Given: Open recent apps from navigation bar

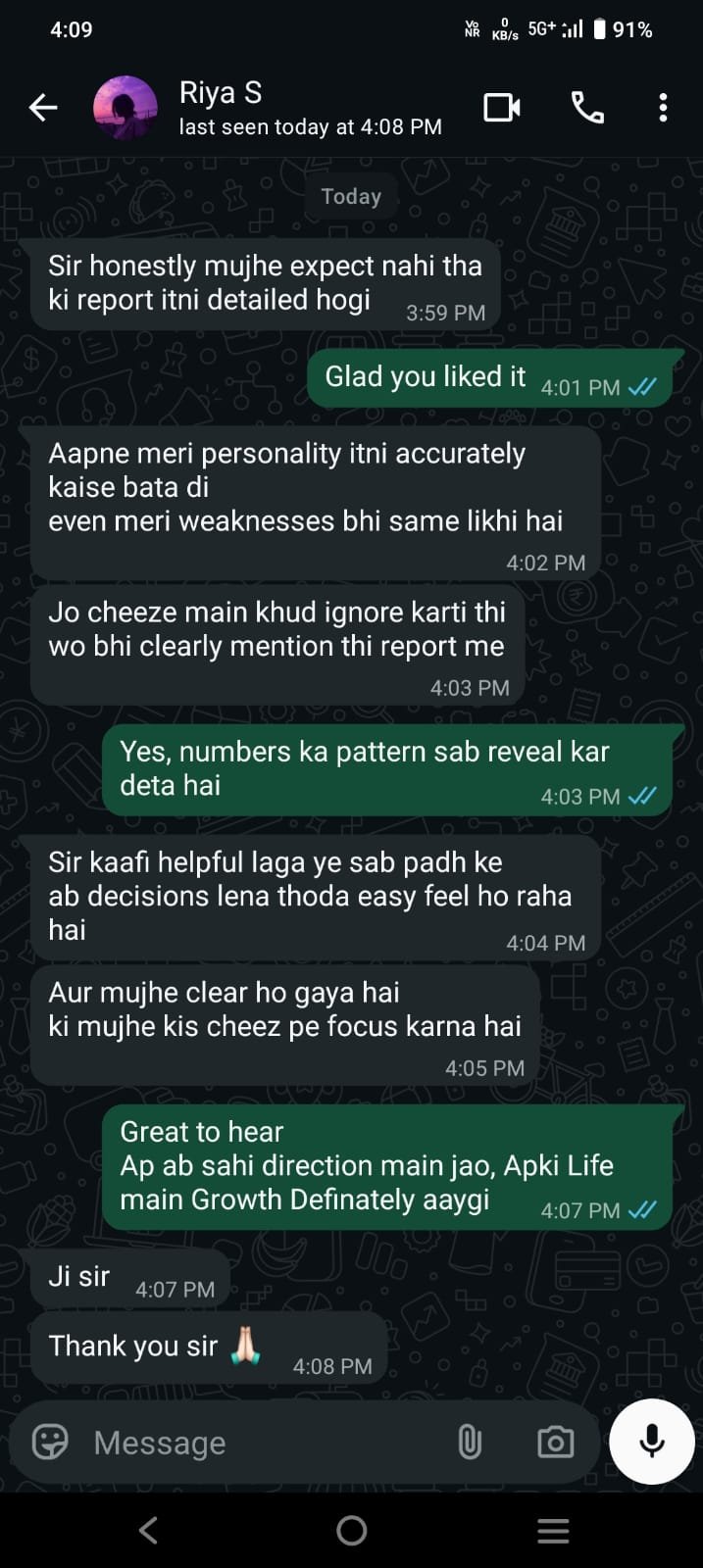Looking at the screenshot, I should click(554, 1530).
